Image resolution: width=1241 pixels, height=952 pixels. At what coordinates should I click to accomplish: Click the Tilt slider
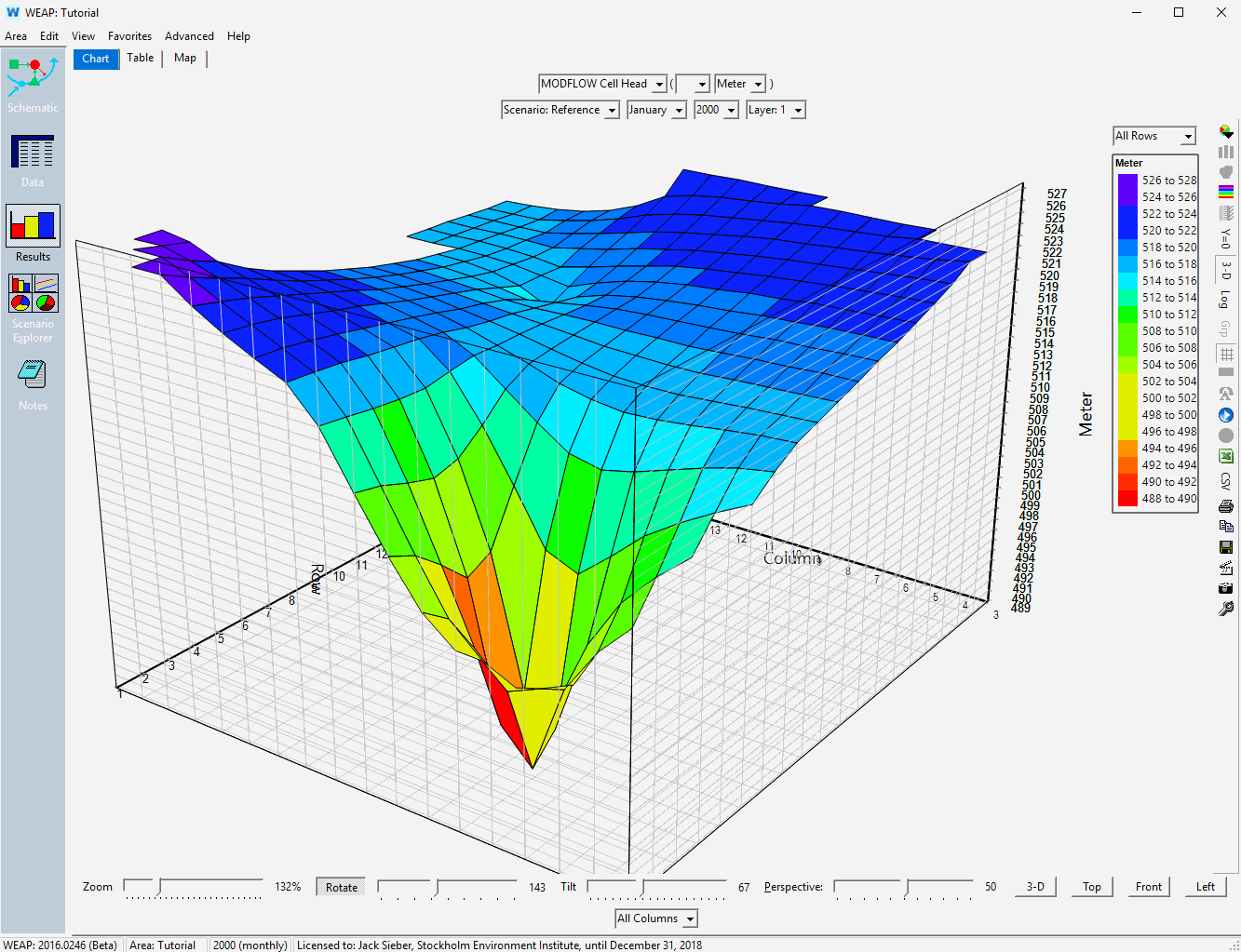pyautogui.click(x=656, y=887)
